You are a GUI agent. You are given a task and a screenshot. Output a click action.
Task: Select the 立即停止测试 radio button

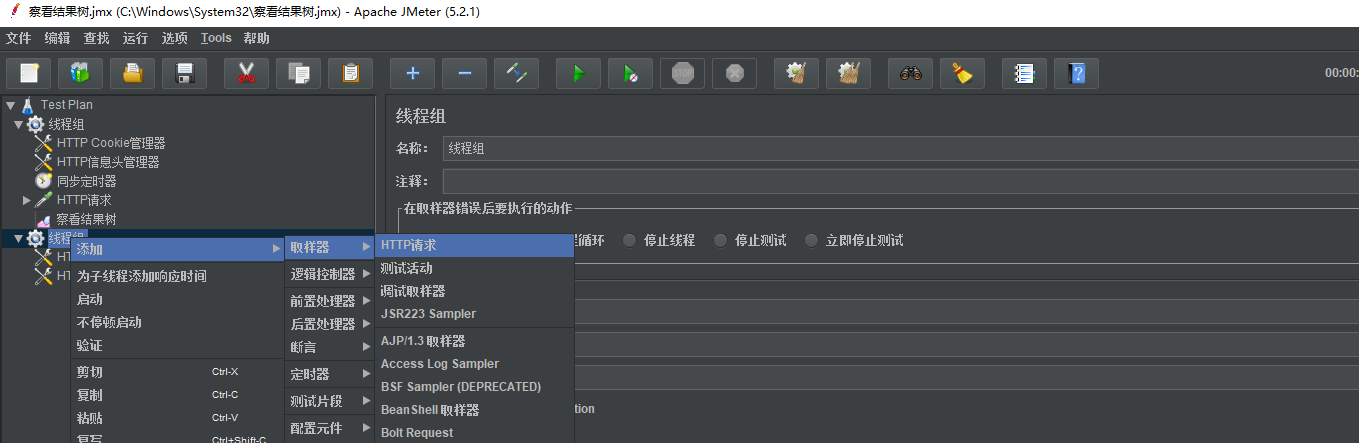811,240
